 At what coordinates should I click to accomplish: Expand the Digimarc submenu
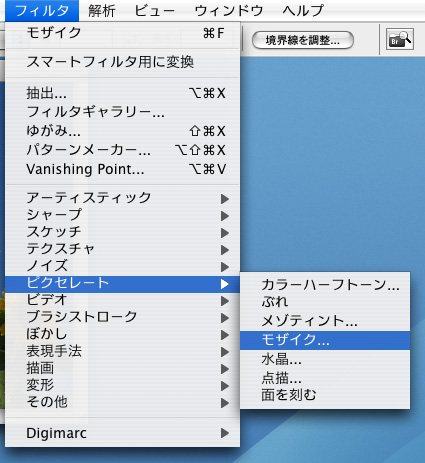point(122,433)
